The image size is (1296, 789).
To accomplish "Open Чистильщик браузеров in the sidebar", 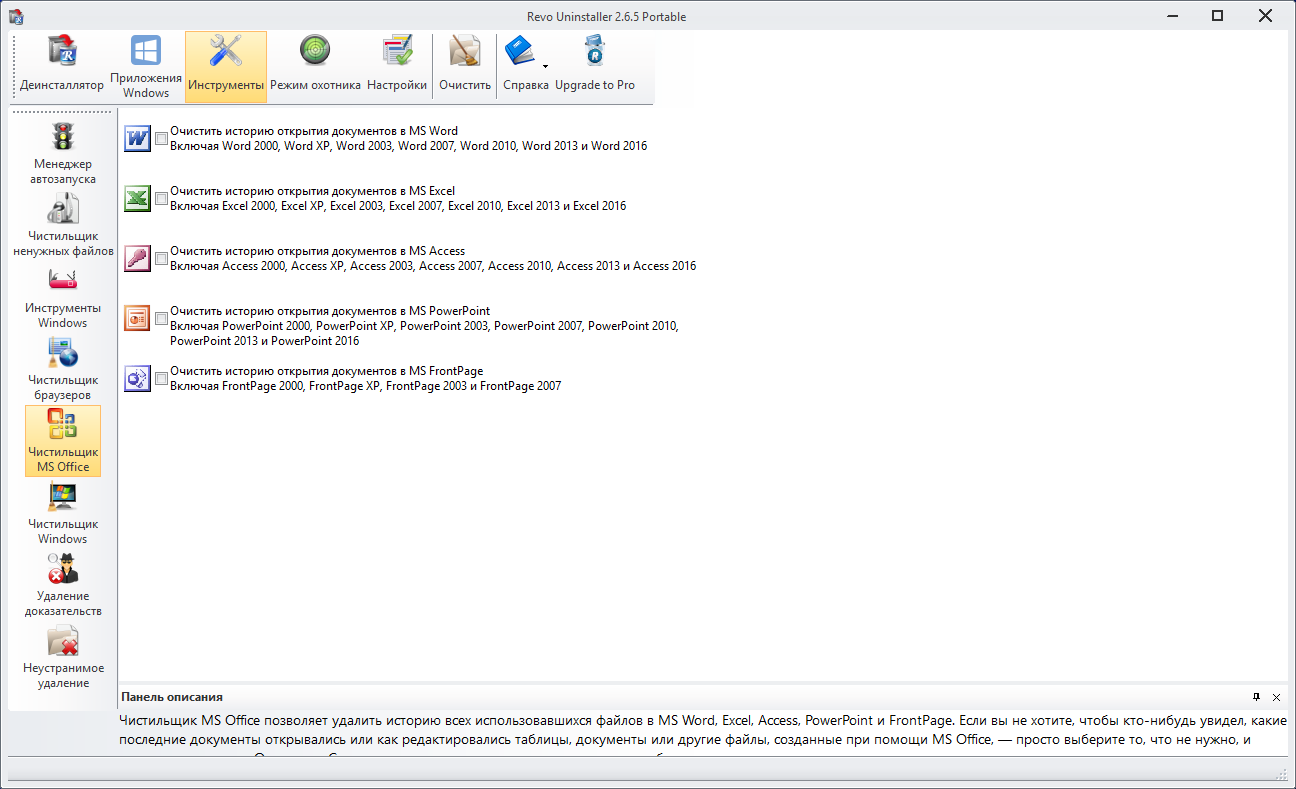I will pyautogui.click(x=62, y=369).
